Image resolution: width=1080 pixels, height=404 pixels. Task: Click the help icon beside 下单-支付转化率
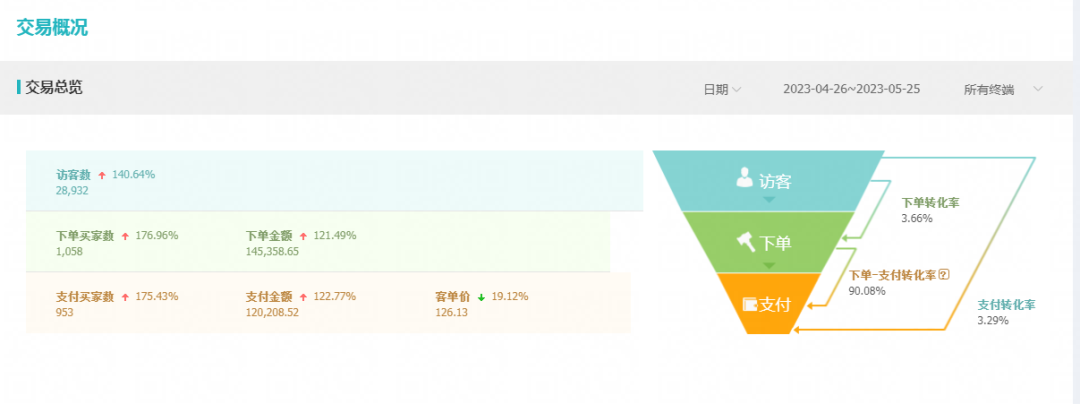943,275
